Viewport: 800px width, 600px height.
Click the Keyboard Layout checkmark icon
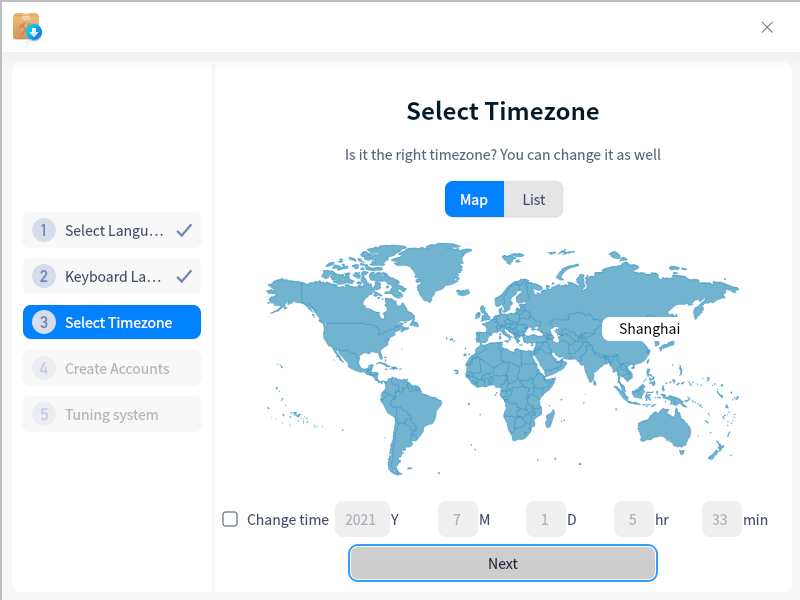point(184,277)
